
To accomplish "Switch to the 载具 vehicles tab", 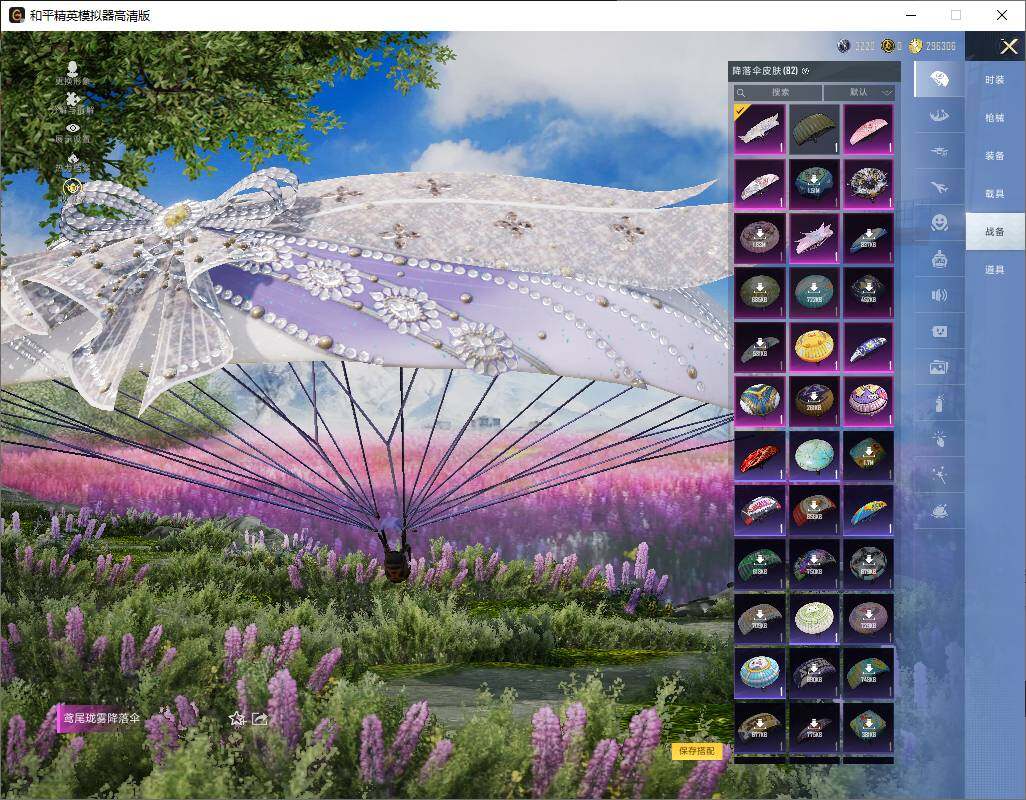I will pos(995,194).
